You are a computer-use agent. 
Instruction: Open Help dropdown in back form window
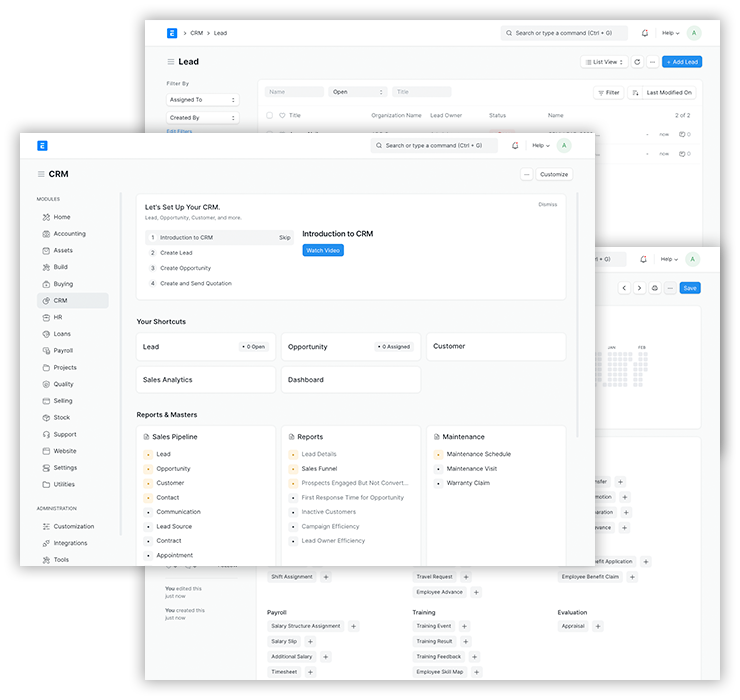[x=669, y=259]
